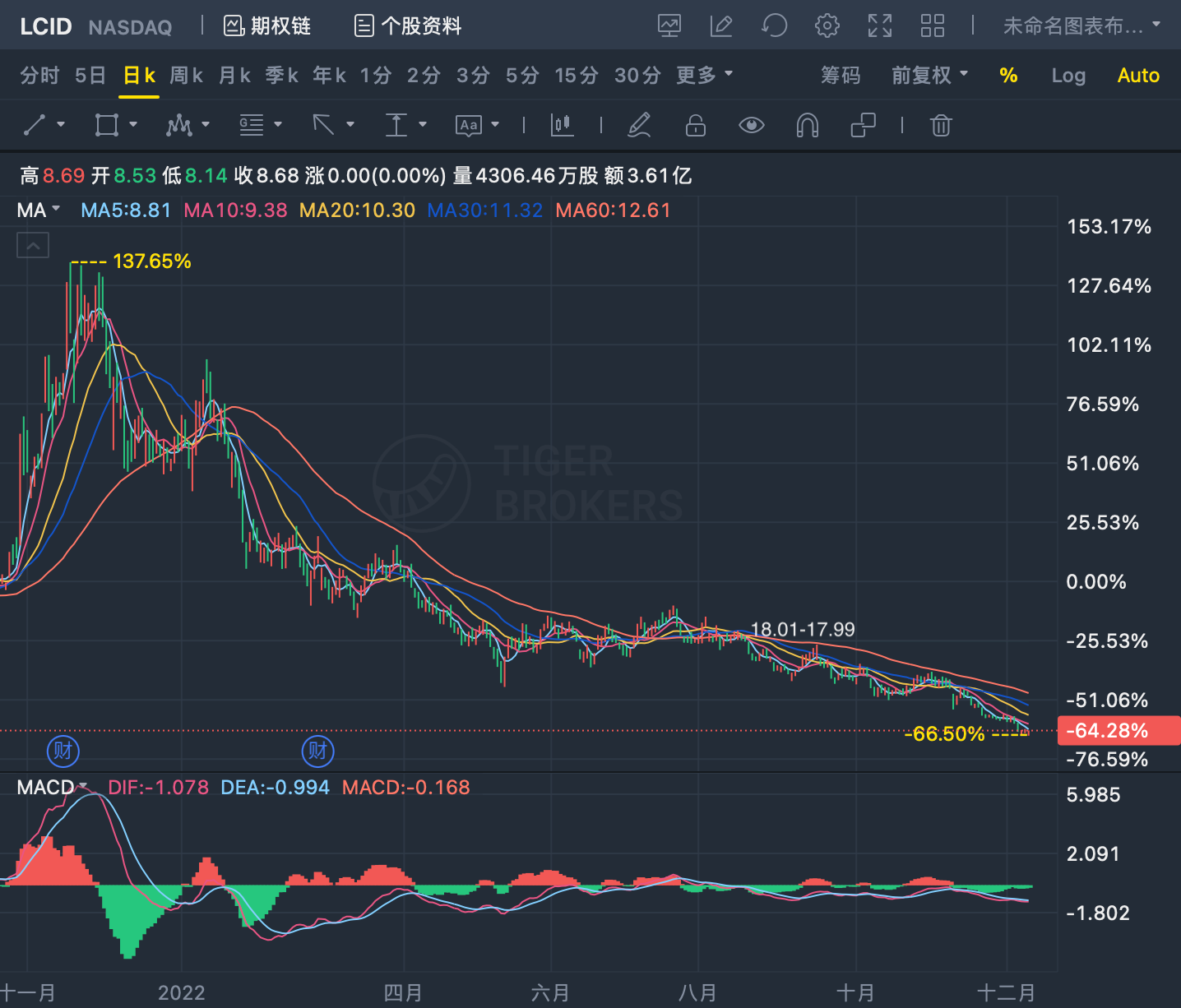Select the price range measure tool
The width and height of the screenshot is (1181, 1008).
point(396,125)
